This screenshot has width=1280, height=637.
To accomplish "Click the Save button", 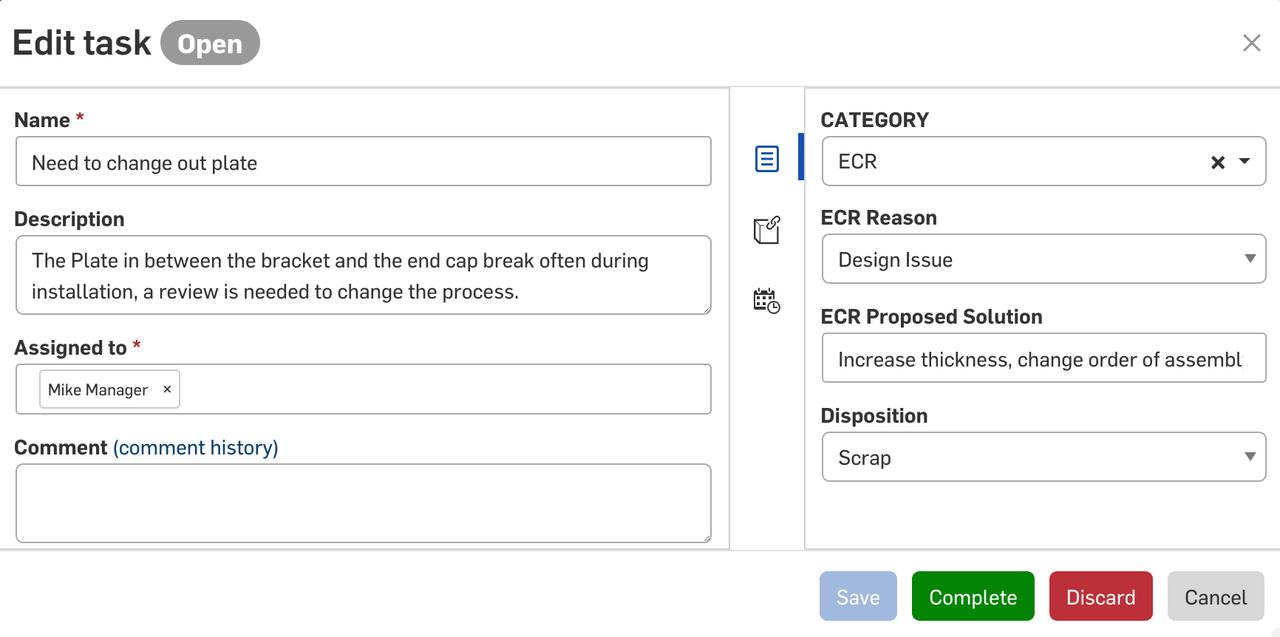I will [857, 596].
